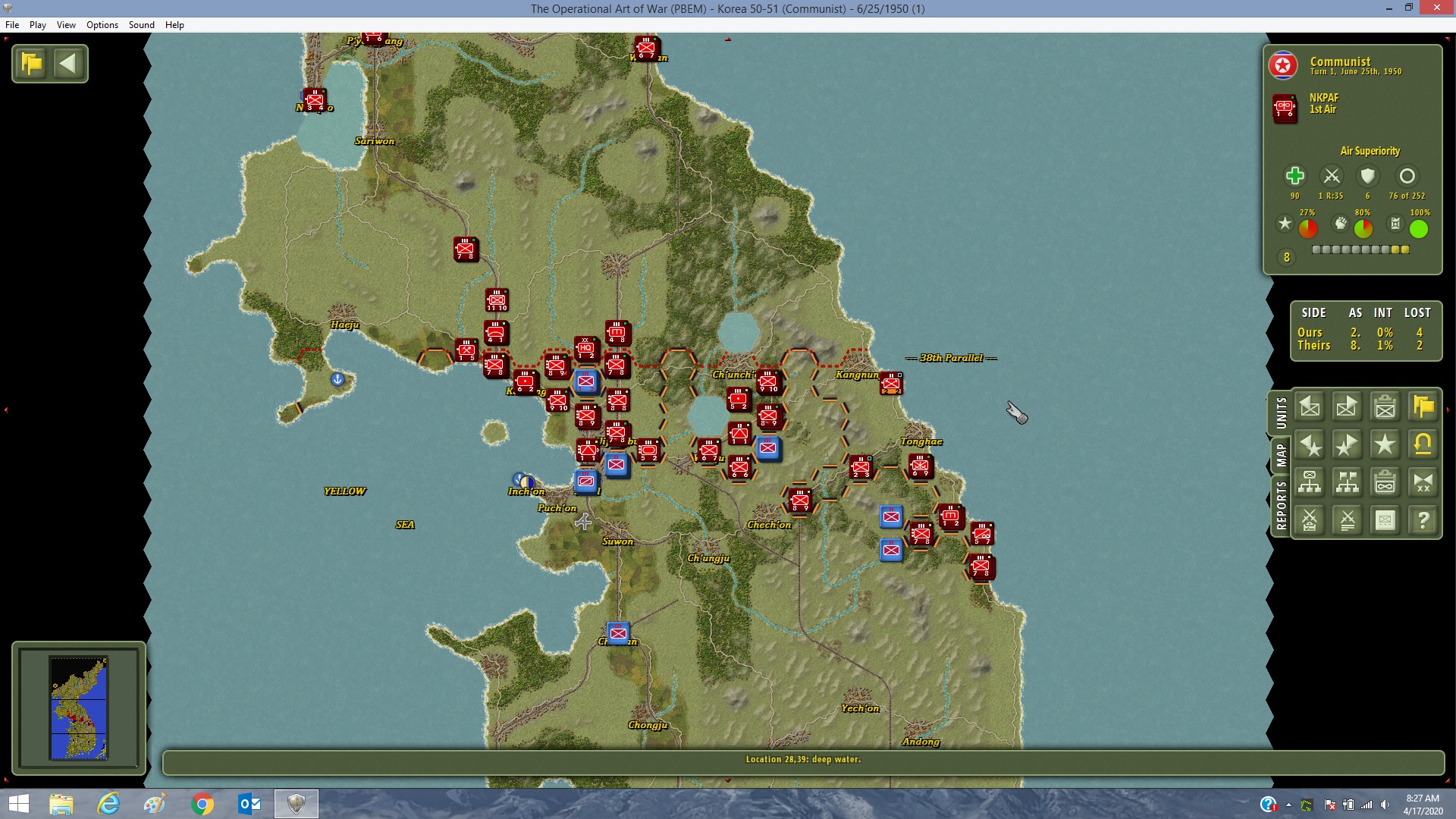
Task: Click the XX division bowtie icon
Action: [x=1423, y=482]
